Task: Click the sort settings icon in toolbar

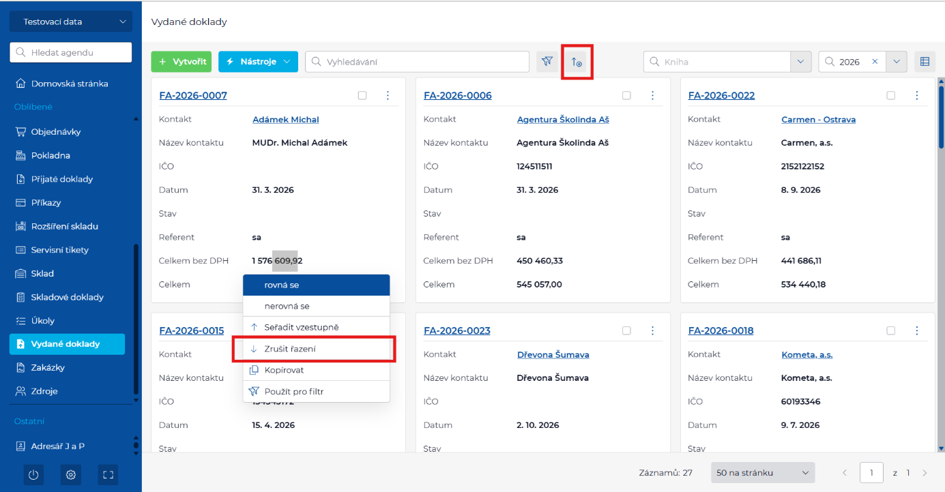Action: tap(577, 62)
